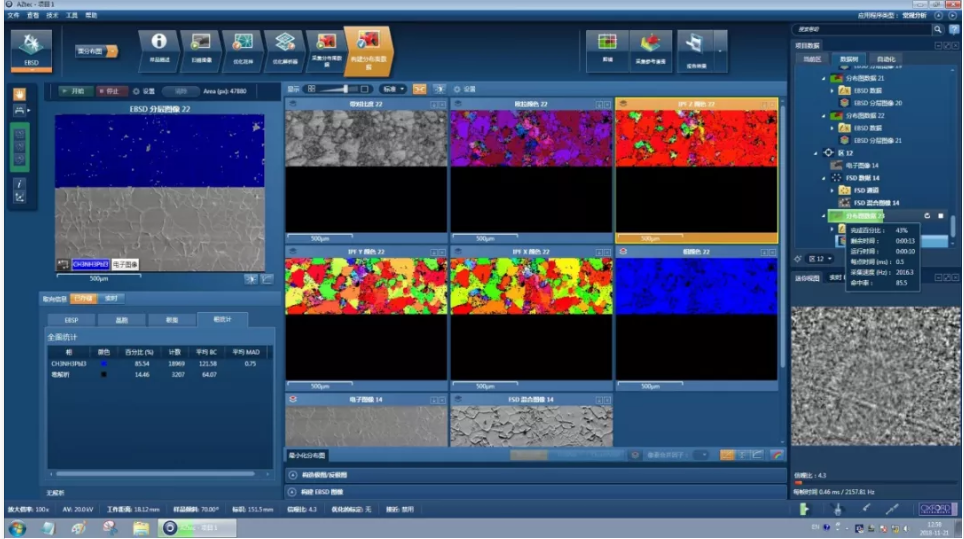Expand the FSD channels folder
This screenshot has width=964, height=539.
coord(832,191)
